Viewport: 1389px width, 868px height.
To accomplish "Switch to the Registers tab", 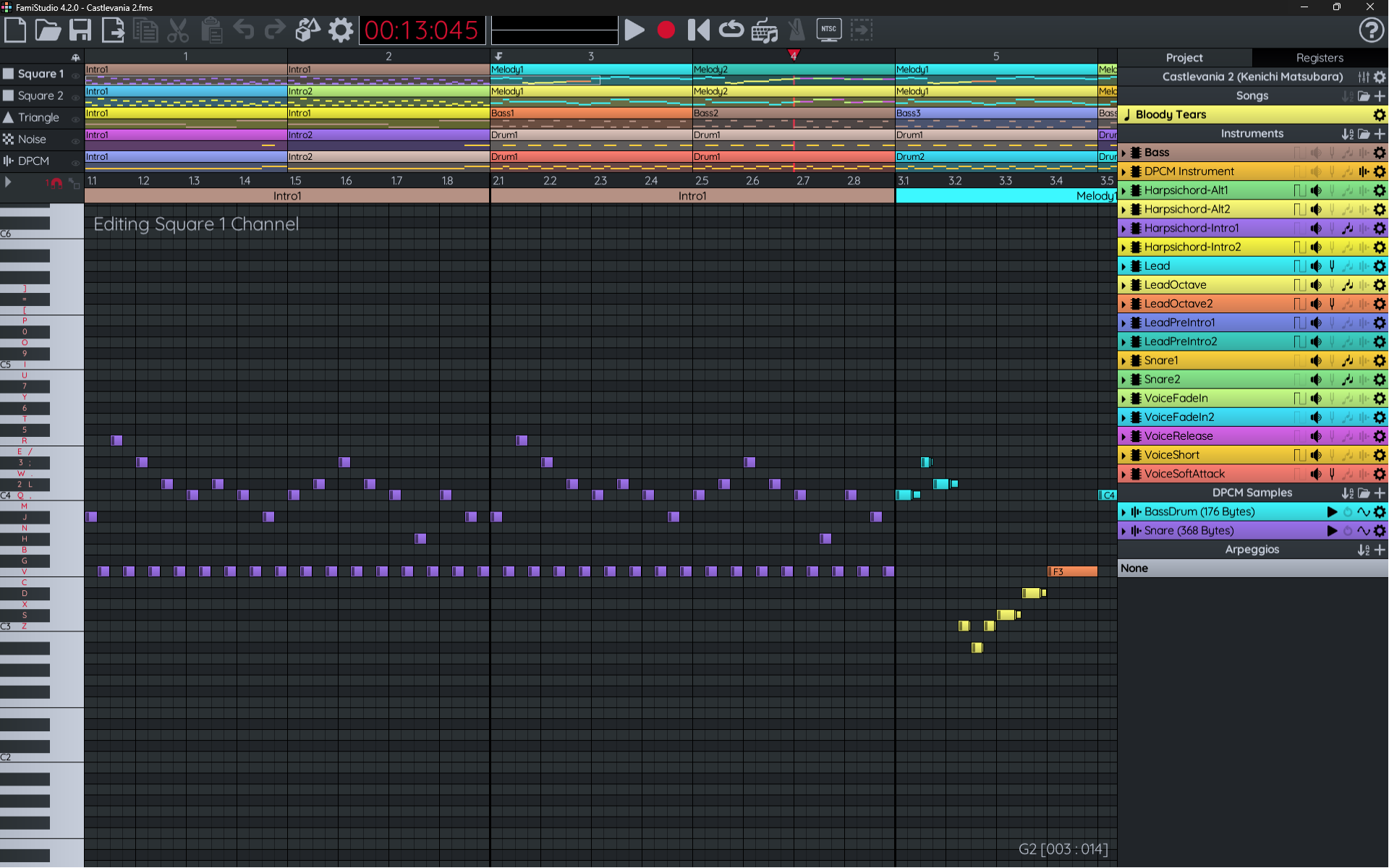I will click(x=1320, y=58).
